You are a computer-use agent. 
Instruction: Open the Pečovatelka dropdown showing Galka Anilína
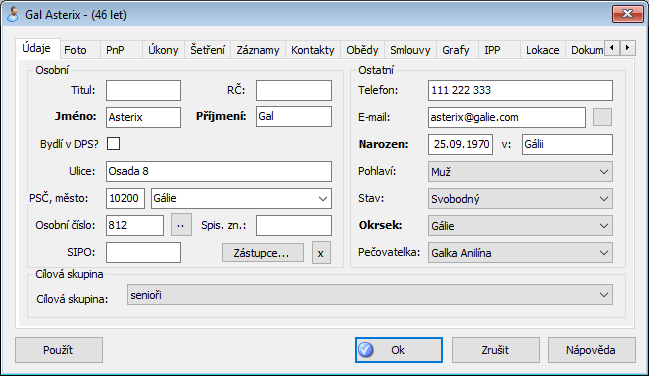[520, 253]
